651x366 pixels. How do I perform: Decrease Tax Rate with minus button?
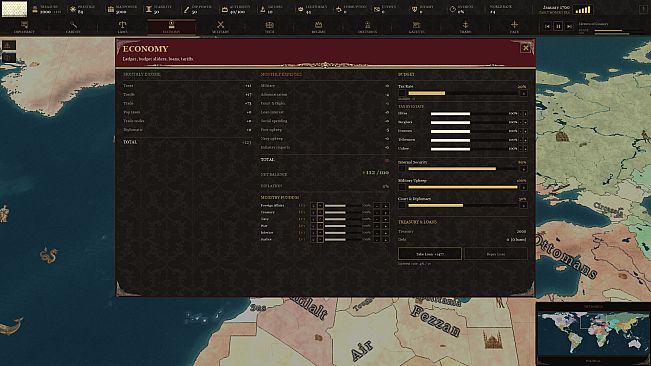(x=402, y=93)
